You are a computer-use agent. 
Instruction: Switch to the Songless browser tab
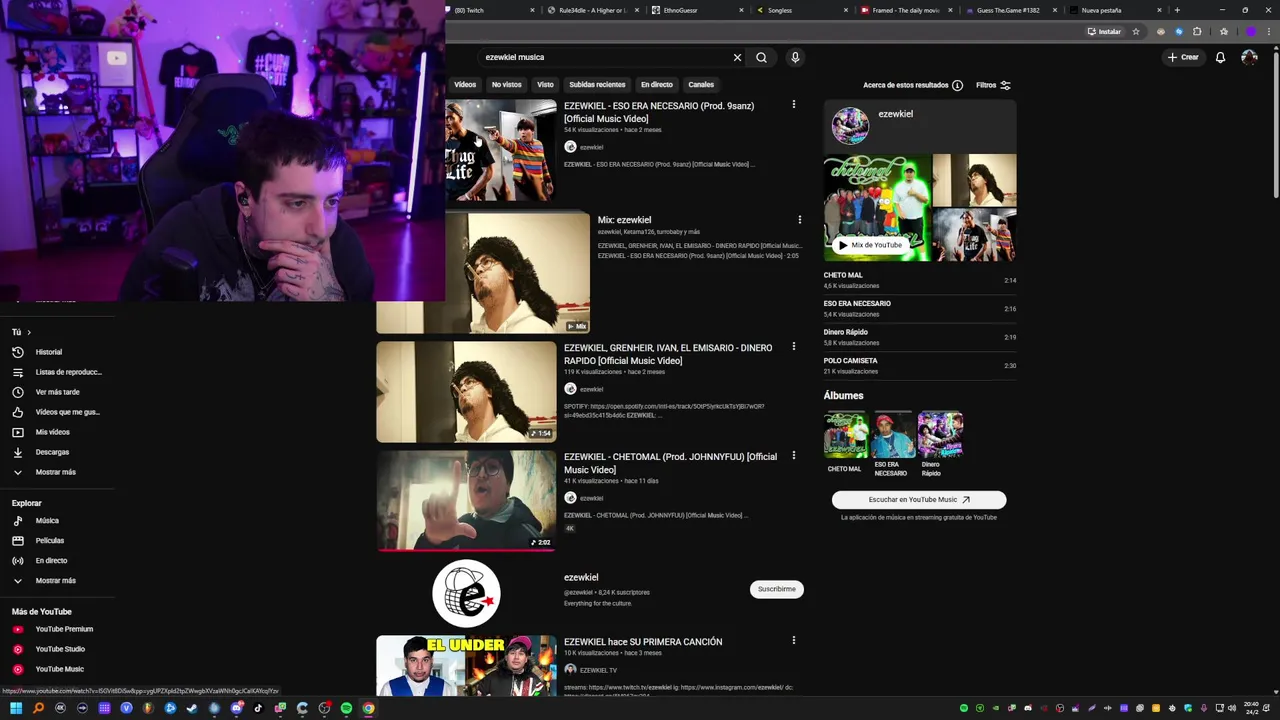(800, 10)
